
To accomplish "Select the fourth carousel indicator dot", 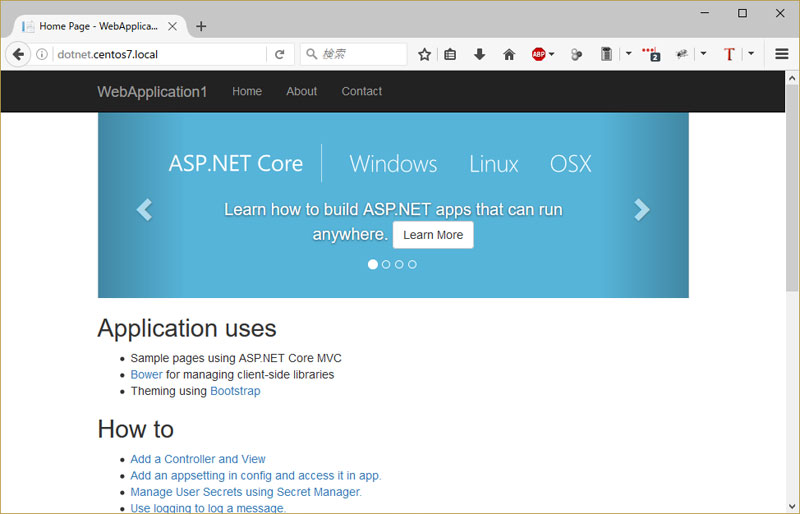I will 412,264.
